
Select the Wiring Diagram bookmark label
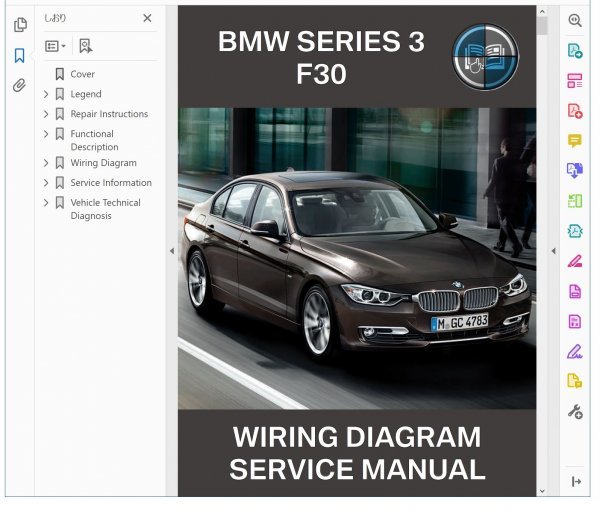pyautogui.click(x=103, y=163)
